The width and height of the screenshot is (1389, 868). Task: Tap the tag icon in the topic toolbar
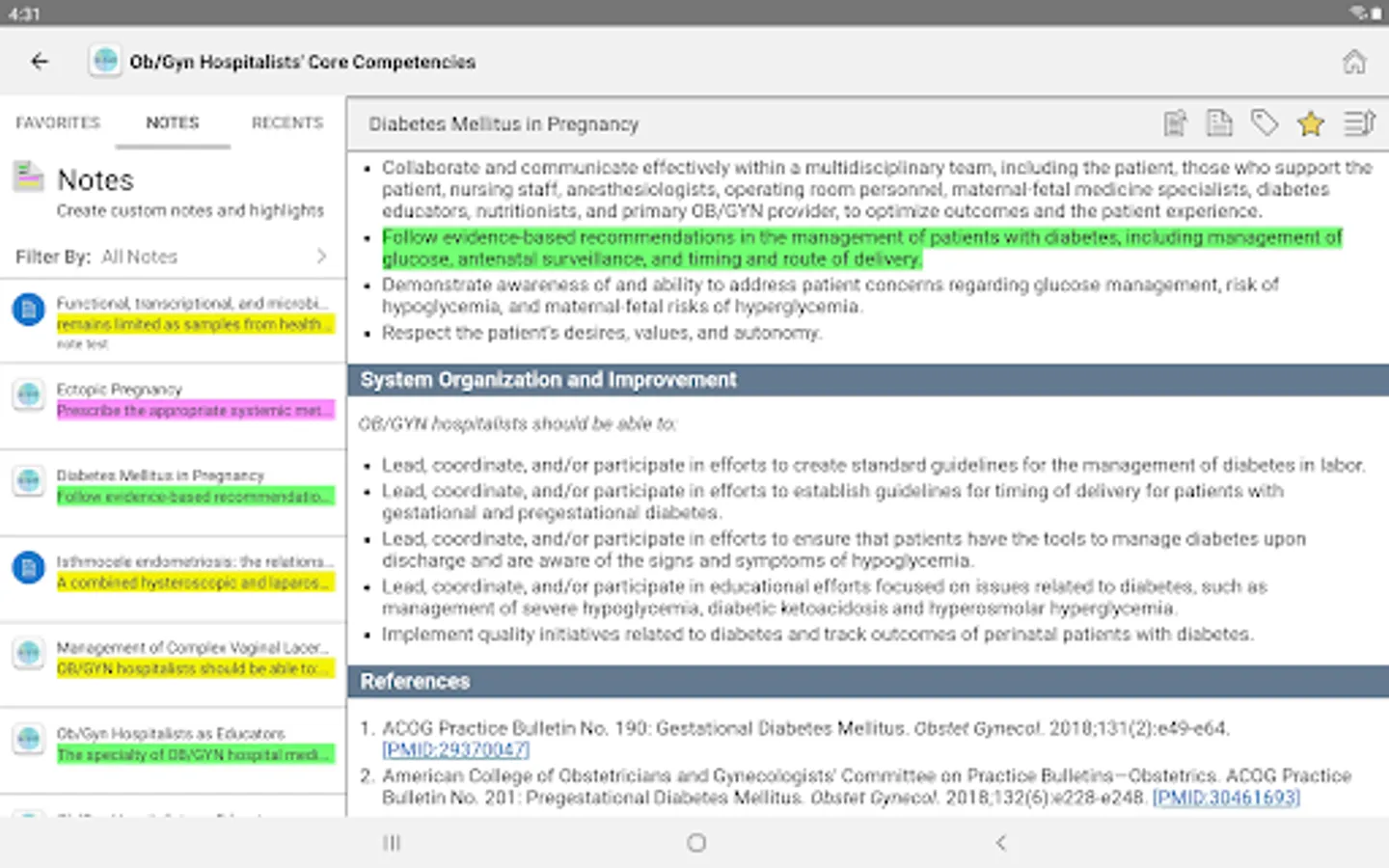coord(1265,123)
